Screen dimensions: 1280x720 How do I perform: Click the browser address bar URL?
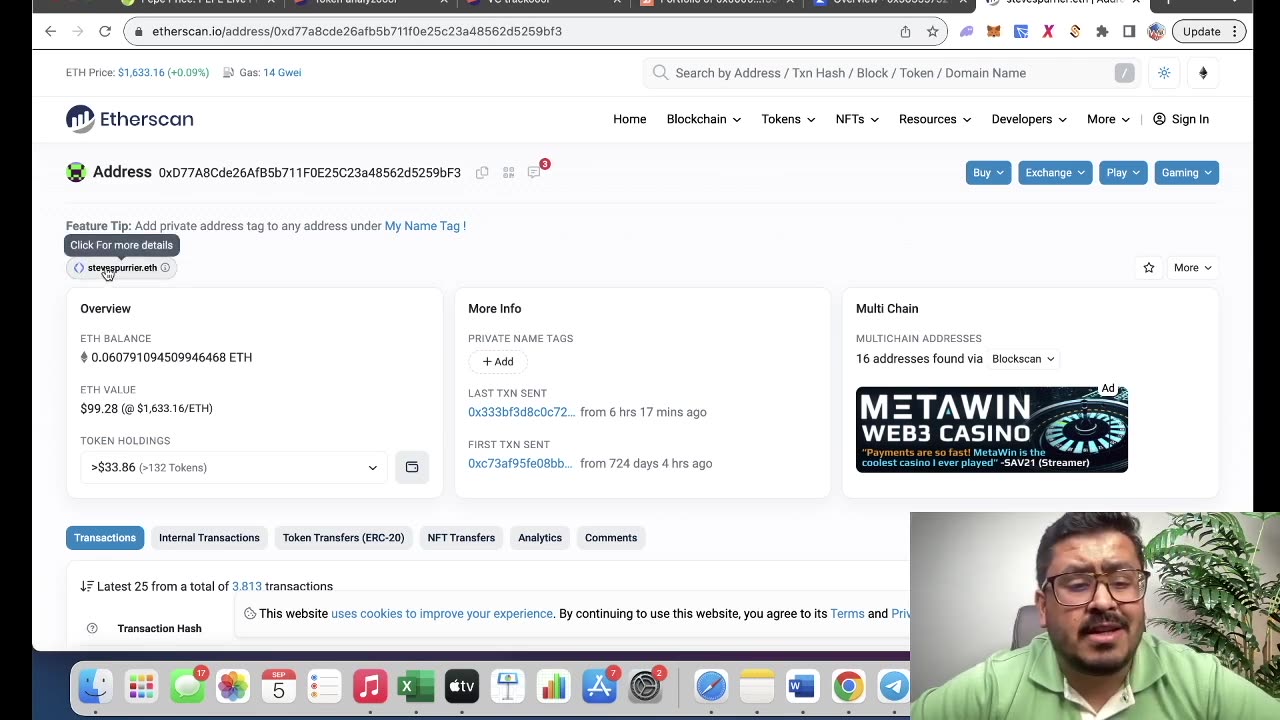click(x=357, y=31)
